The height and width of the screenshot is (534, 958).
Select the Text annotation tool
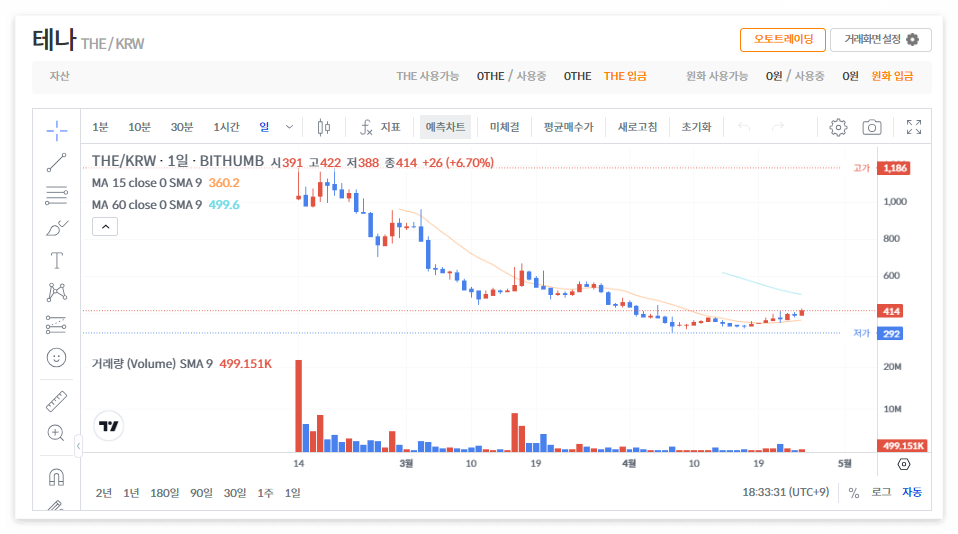56,261
